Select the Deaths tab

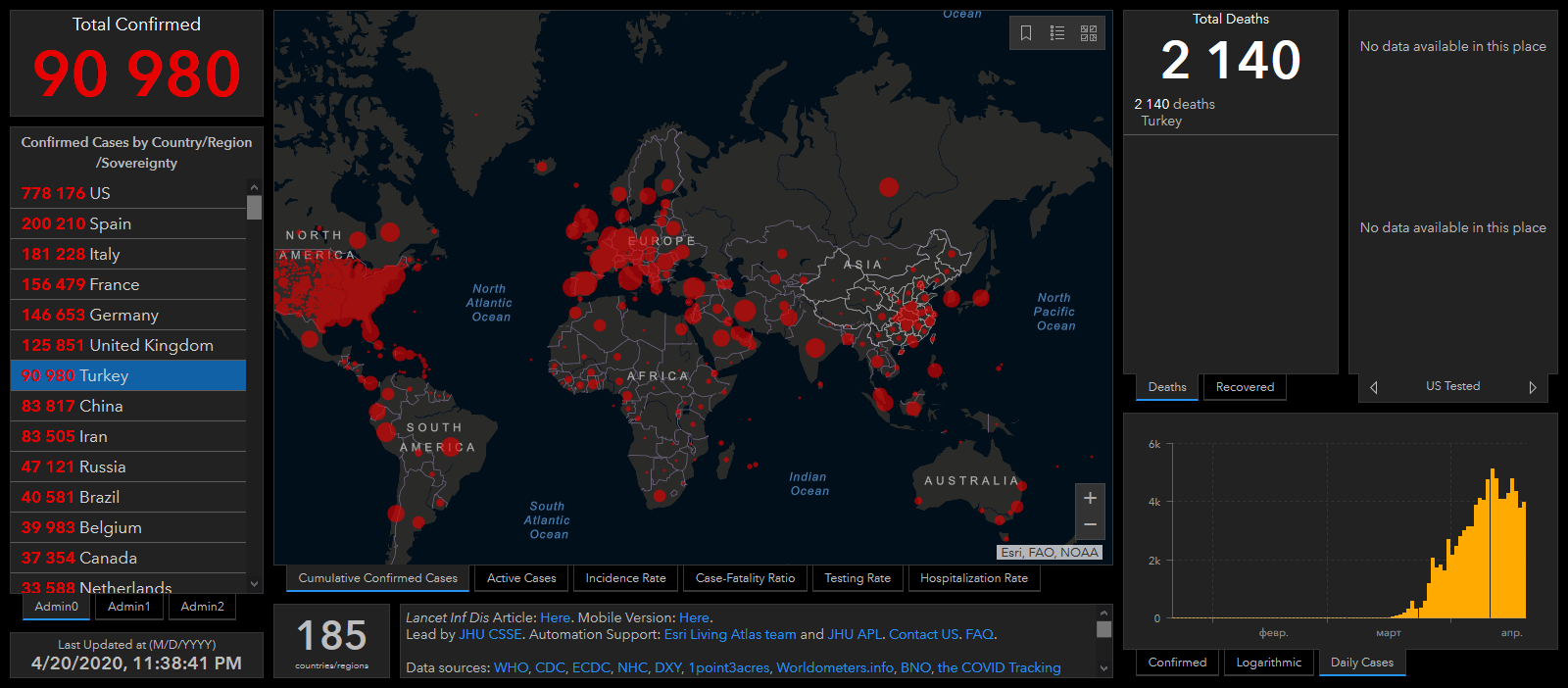click(1167, 387)
